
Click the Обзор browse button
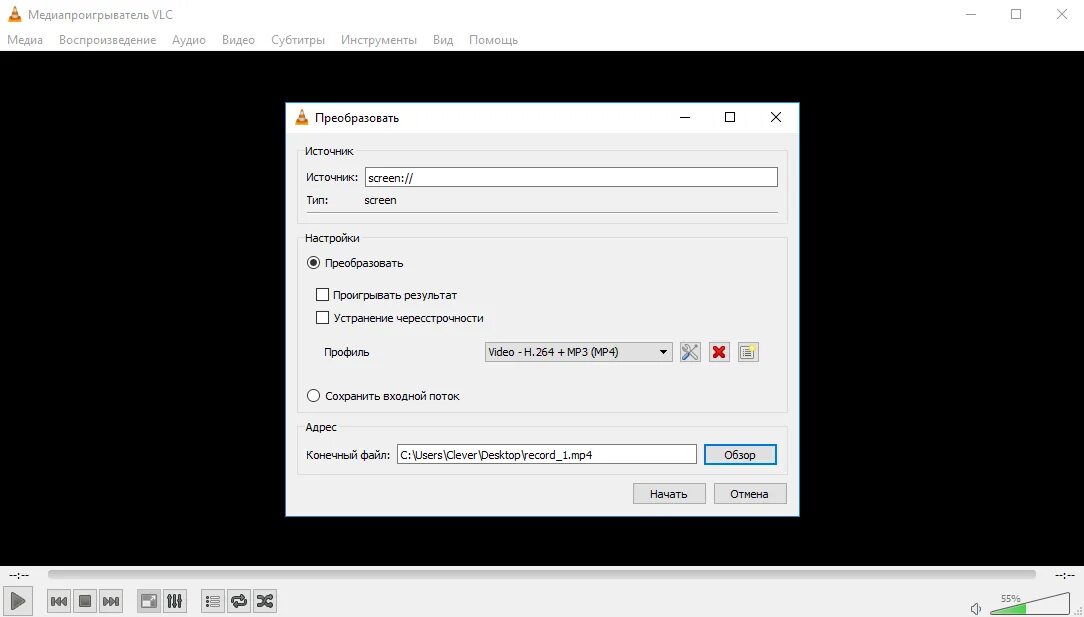pos(740,454)
